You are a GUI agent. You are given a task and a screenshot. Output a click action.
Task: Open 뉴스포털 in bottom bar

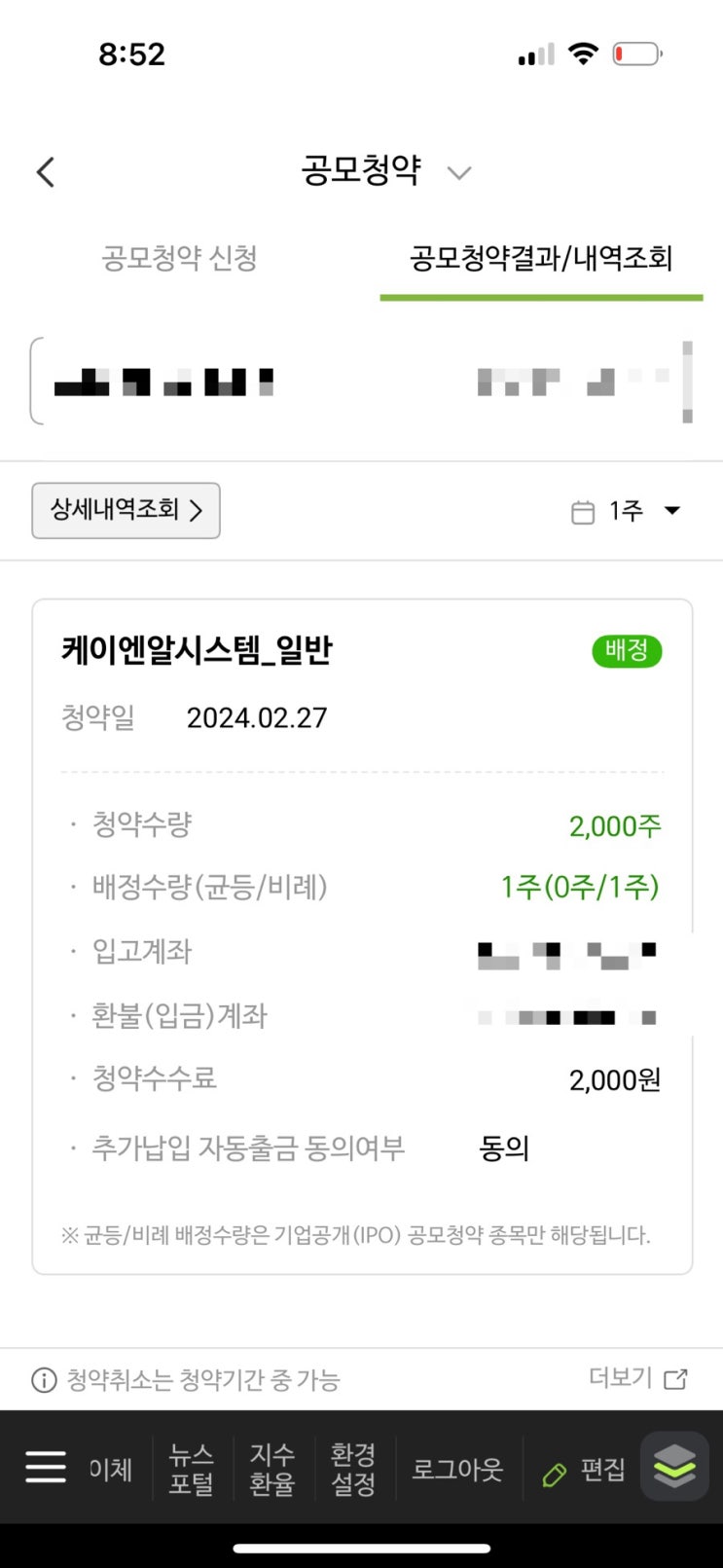[x=192, y=1469]
